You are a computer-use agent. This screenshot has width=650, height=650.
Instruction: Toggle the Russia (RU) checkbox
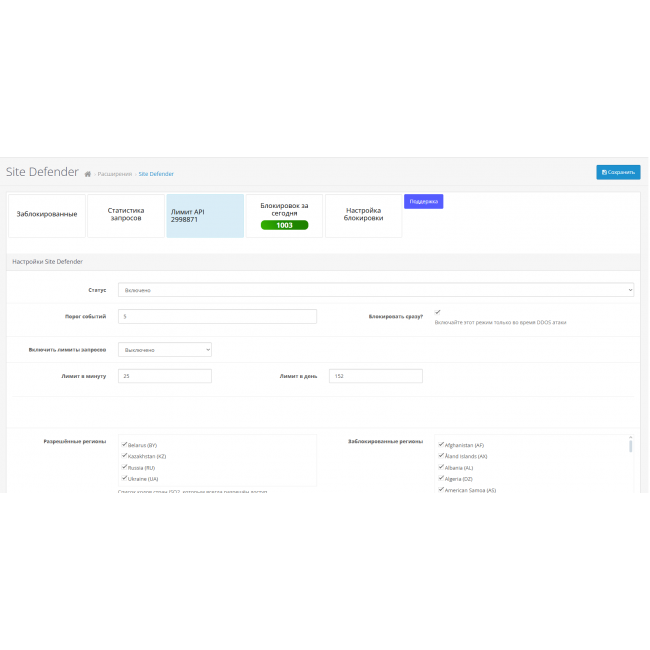coord(124,467)
